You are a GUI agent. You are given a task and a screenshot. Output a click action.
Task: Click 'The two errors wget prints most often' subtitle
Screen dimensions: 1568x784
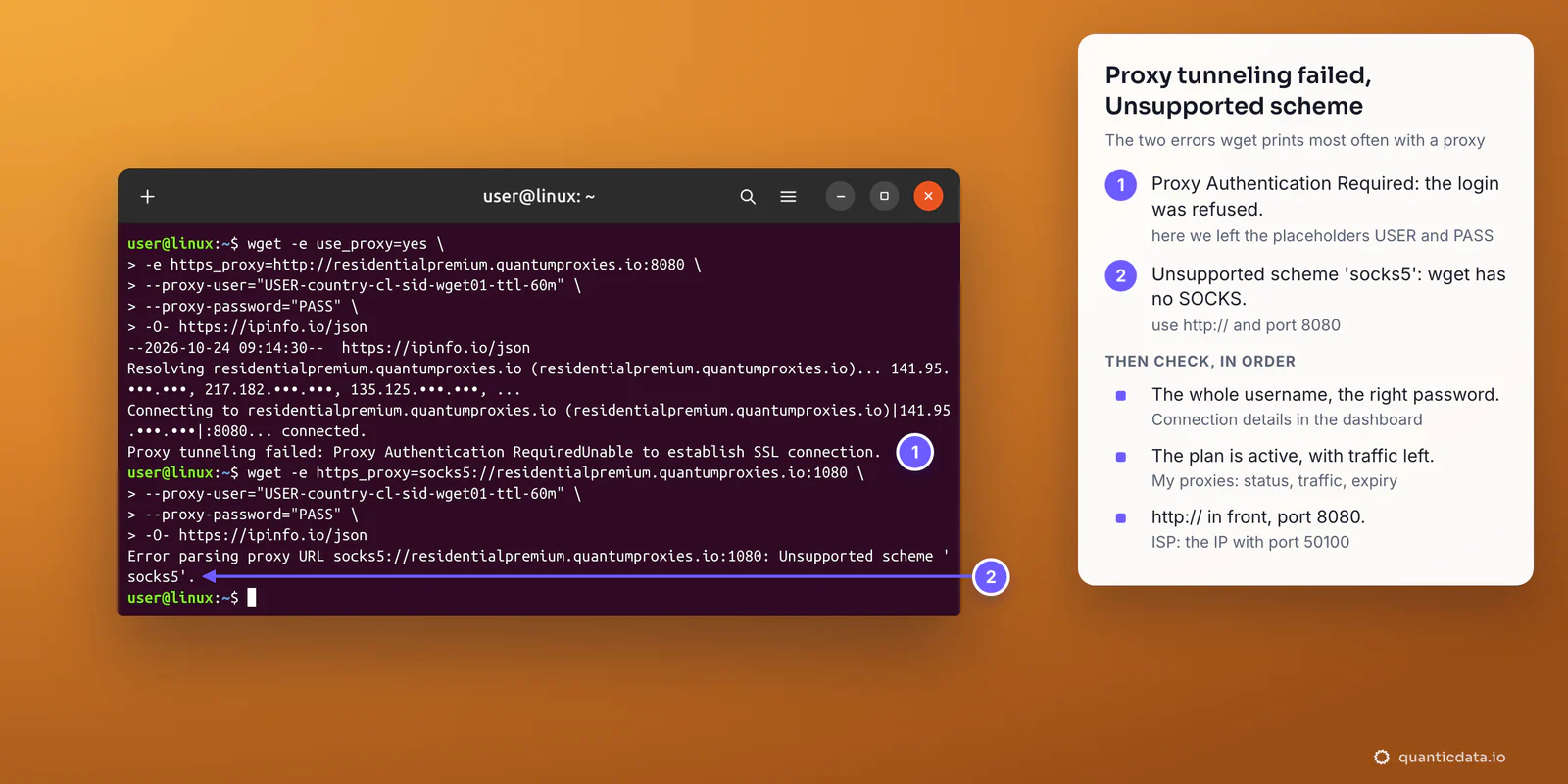[1295, 140]
